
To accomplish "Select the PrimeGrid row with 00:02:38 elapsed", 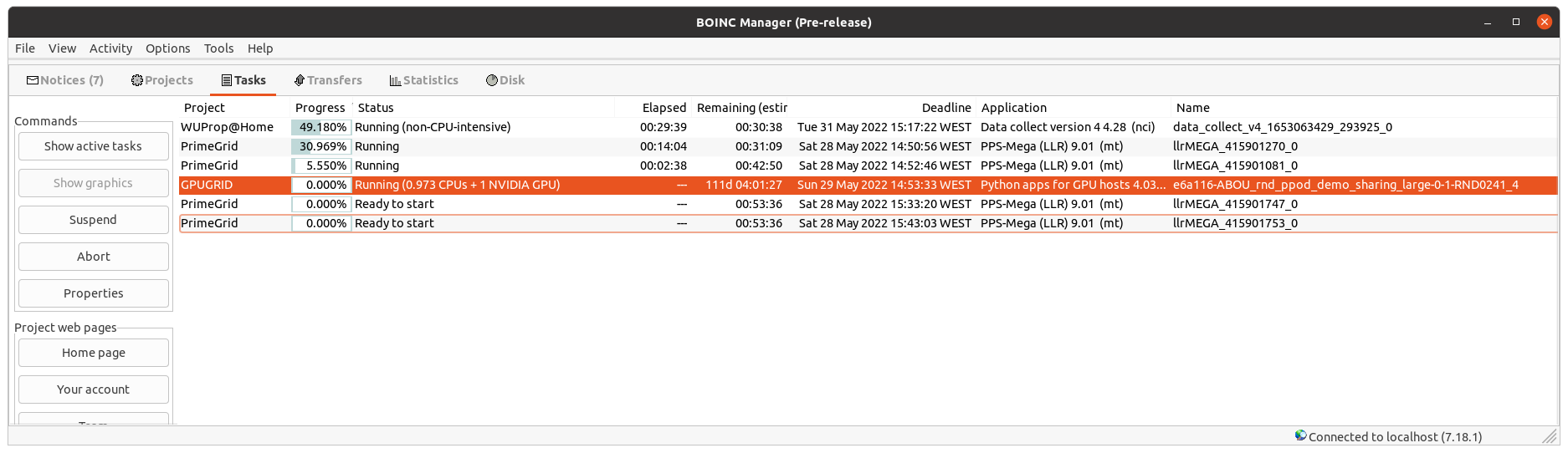I will (868, 165).
